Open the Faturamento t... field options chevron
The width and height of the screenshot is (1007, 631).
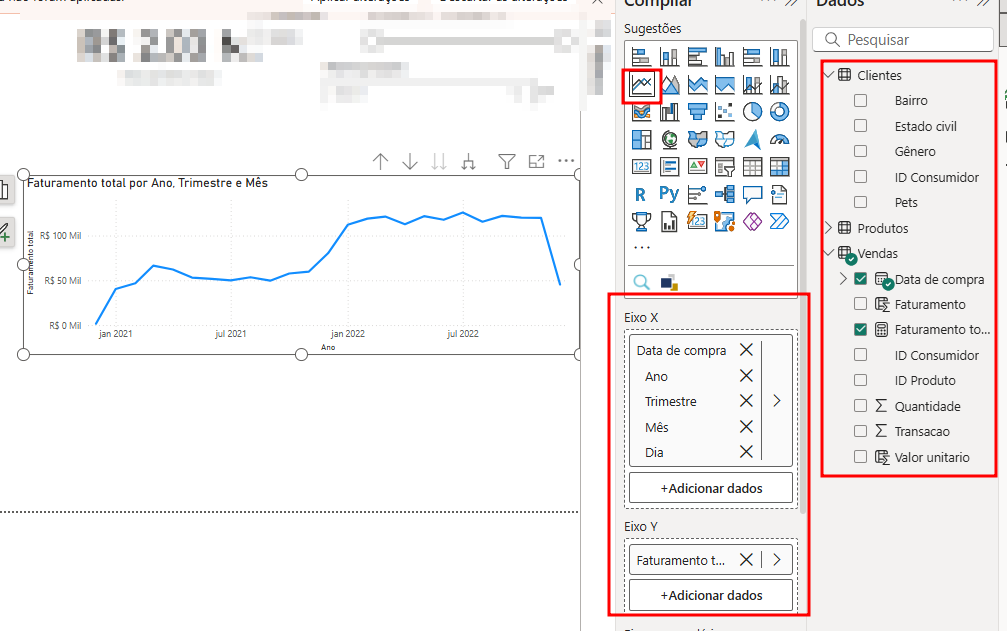pyautogui.click(x=777, y=560)
